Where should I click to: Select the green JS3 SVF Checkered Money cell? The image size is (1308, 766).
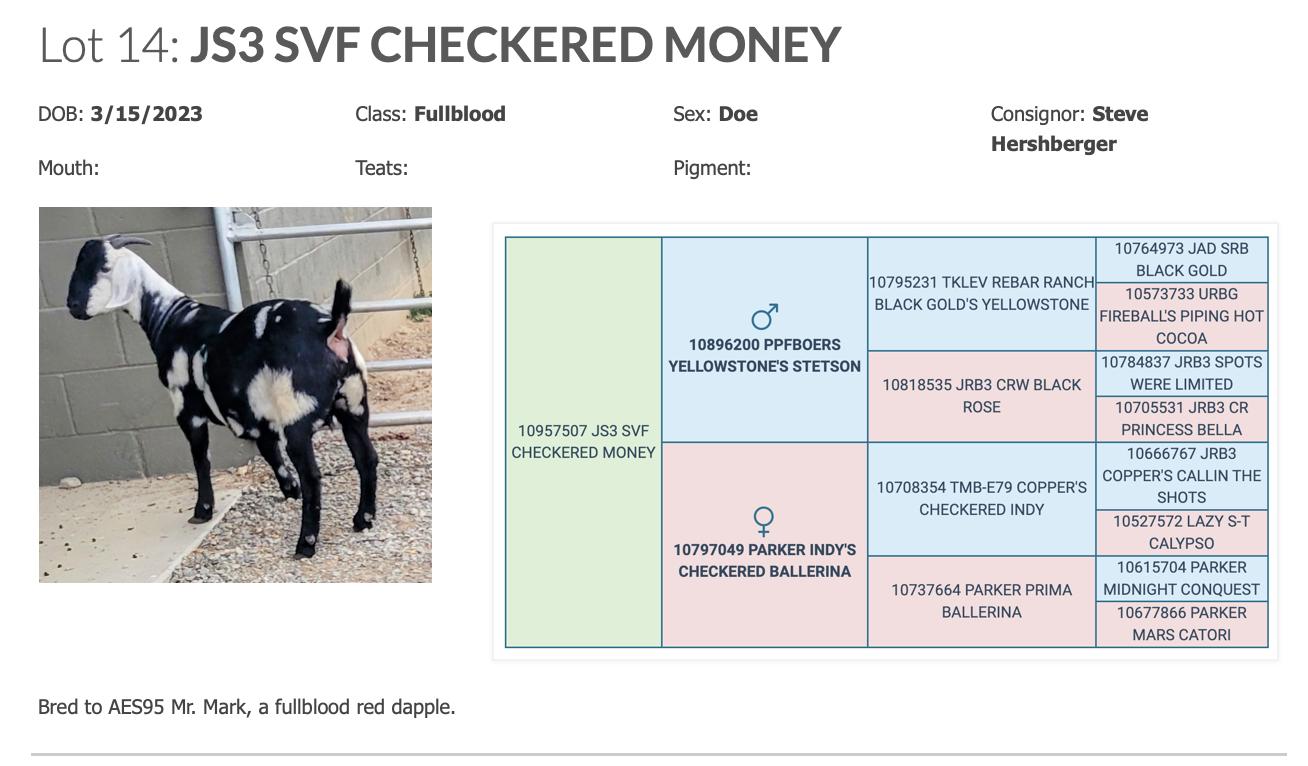tap(583, 442)
